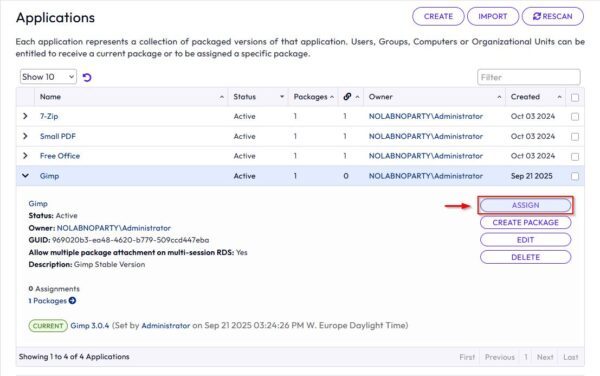
Task: Check the 7-Zip row checkbox
Action: click(x=575, y=117)
